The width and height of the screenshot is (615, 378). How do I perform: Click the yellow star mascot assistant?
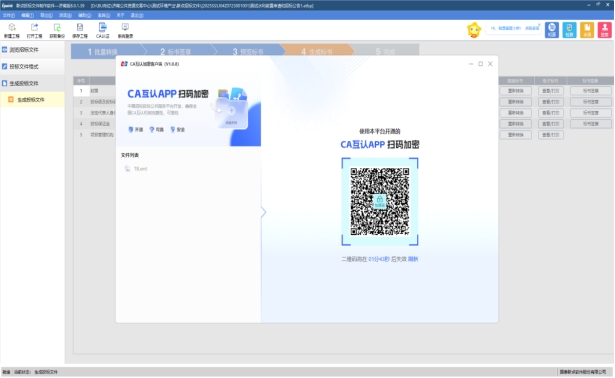474,30
